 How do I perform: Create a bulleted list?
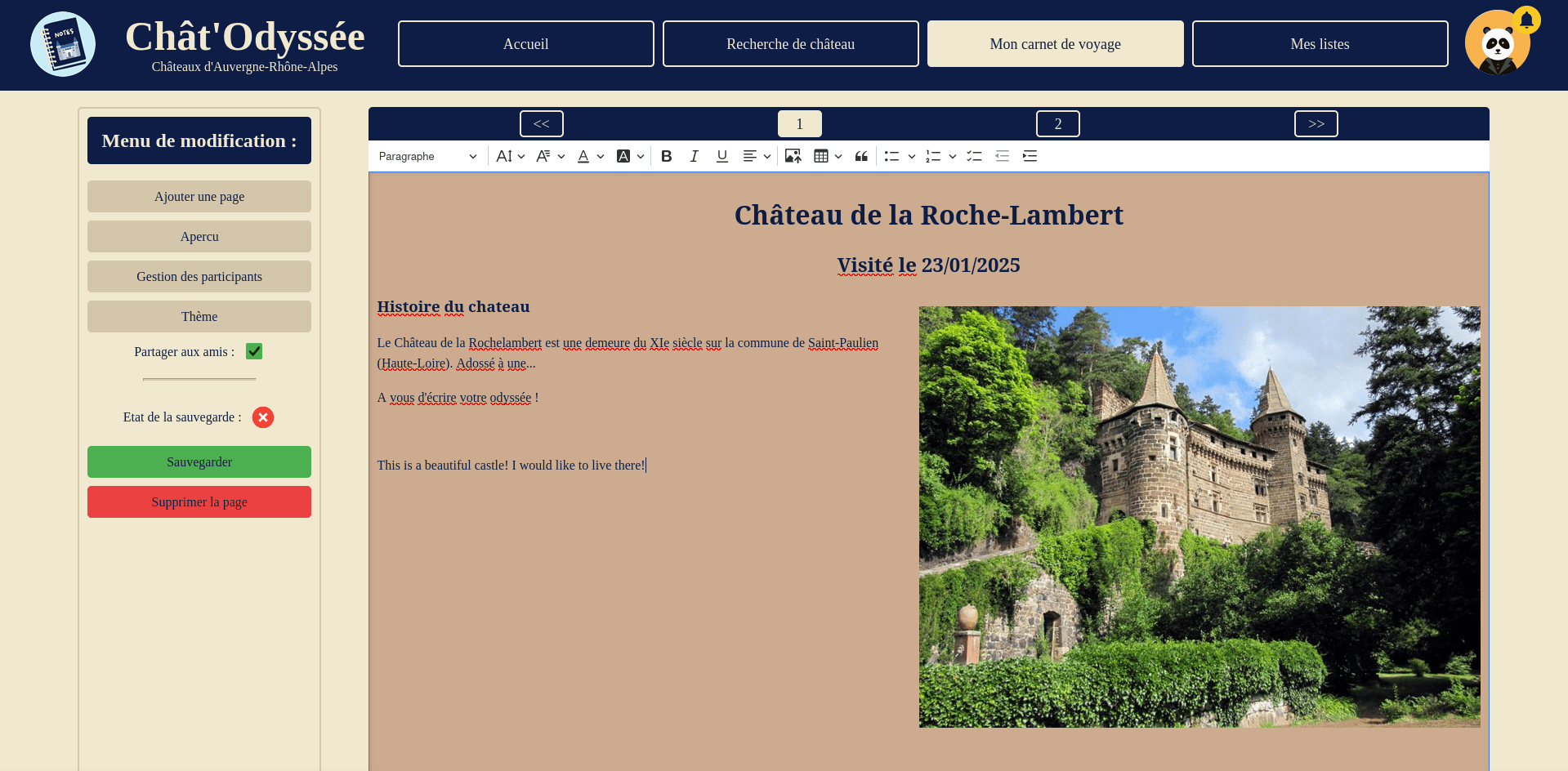pyautogui.click(x=893, y=156)
